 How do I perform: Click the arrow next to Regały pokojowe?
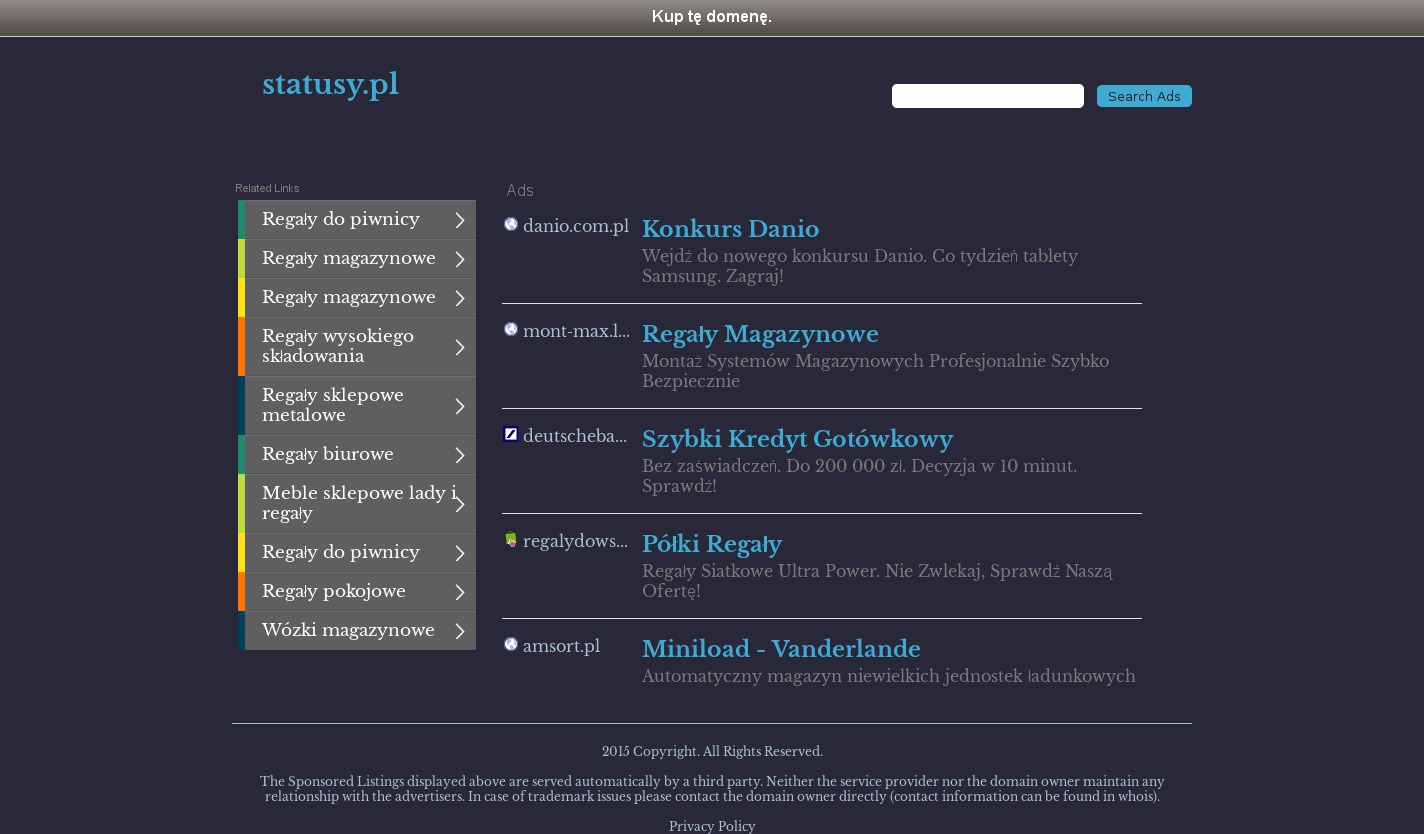[460, 592]
